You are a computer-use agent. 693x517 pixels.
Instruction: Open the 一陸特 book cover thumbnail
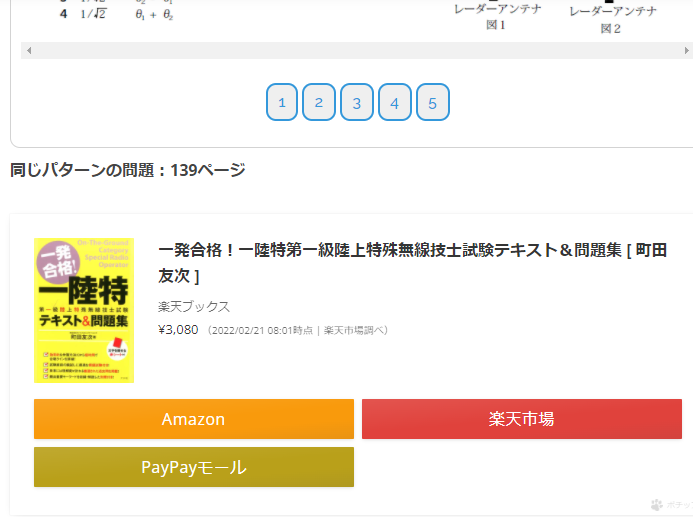pyautogui.click(x=84, y=310)
